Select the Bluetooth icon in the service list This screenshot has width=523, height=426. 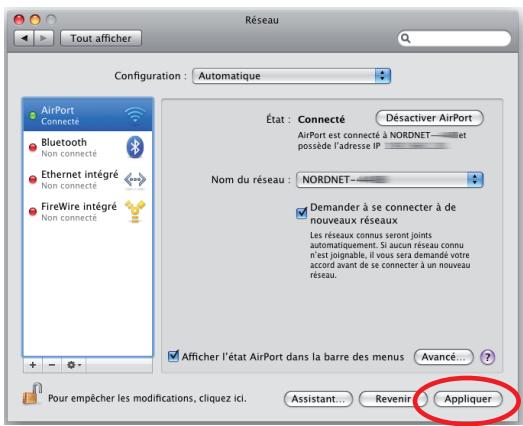click(x=135, y=147)
